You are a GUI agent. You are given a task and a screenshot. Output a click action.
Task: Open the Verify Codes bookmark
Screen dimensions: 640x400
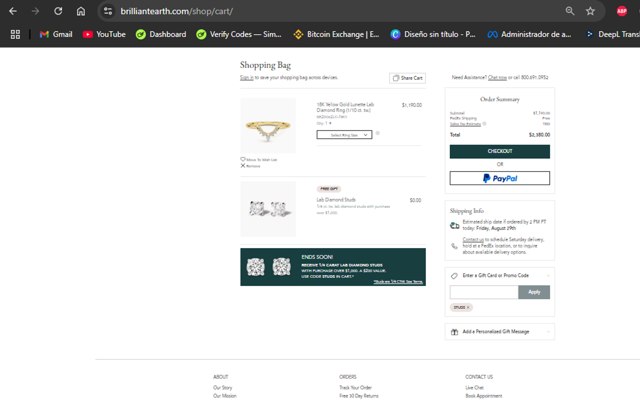point(239,34)
